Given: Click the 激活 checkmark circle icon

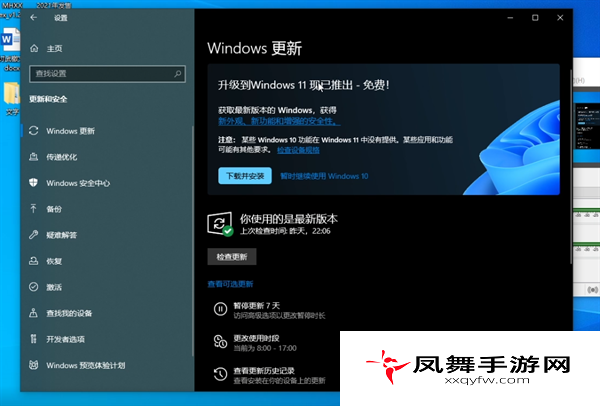Looking at the screenshot, I should (x=34, y=287).
